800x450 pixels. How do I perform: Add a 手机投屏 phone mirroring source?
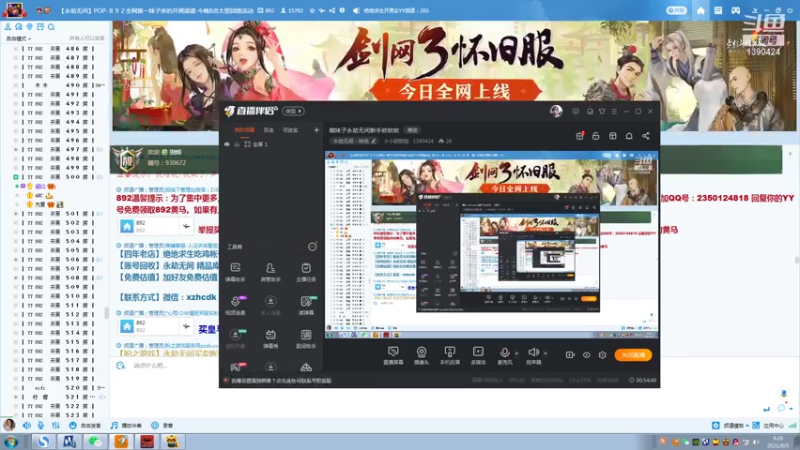pos(449,356)
